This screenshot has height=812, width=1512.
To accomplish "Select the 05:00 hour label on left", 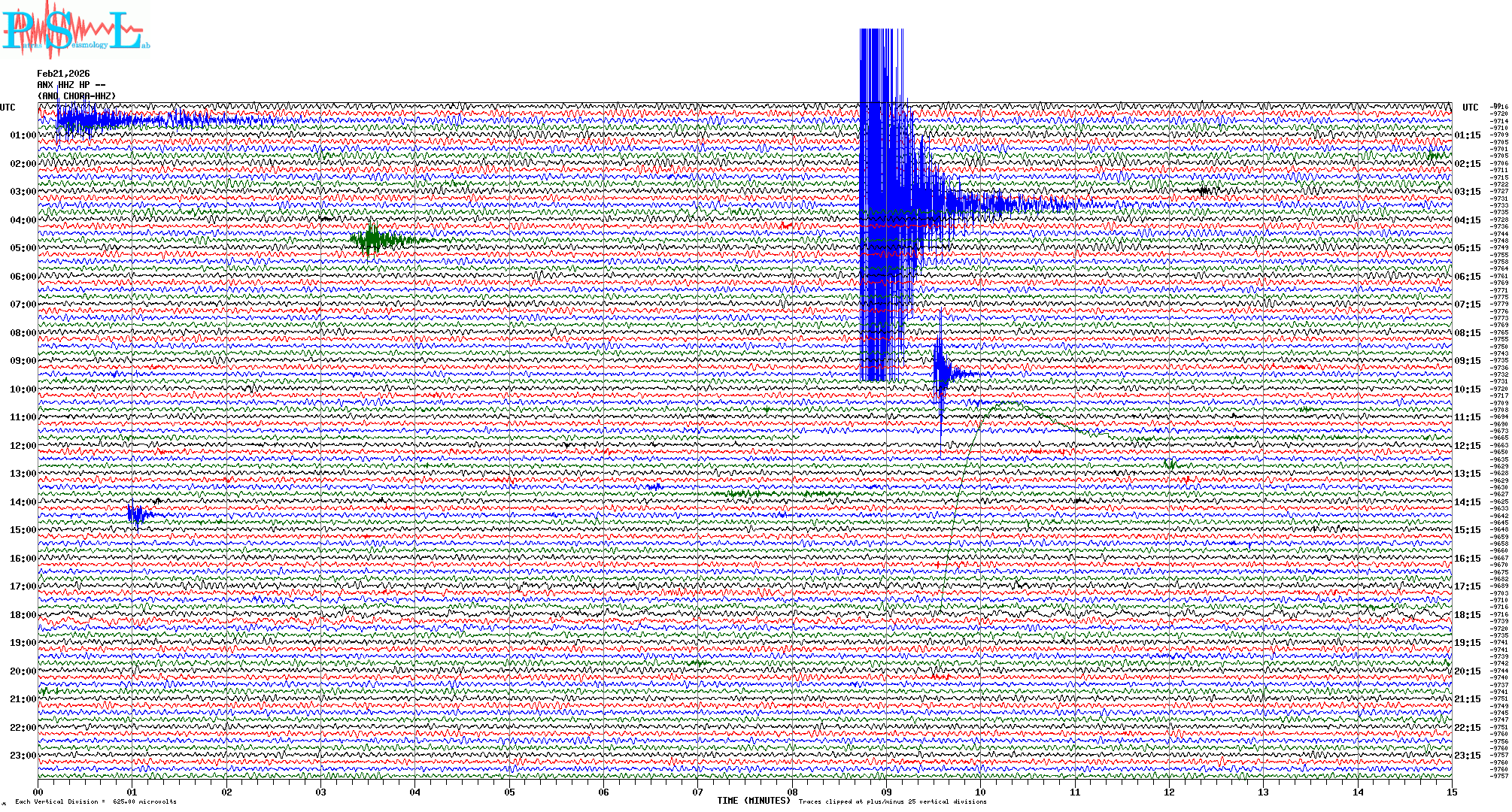I will pos(23,248).
